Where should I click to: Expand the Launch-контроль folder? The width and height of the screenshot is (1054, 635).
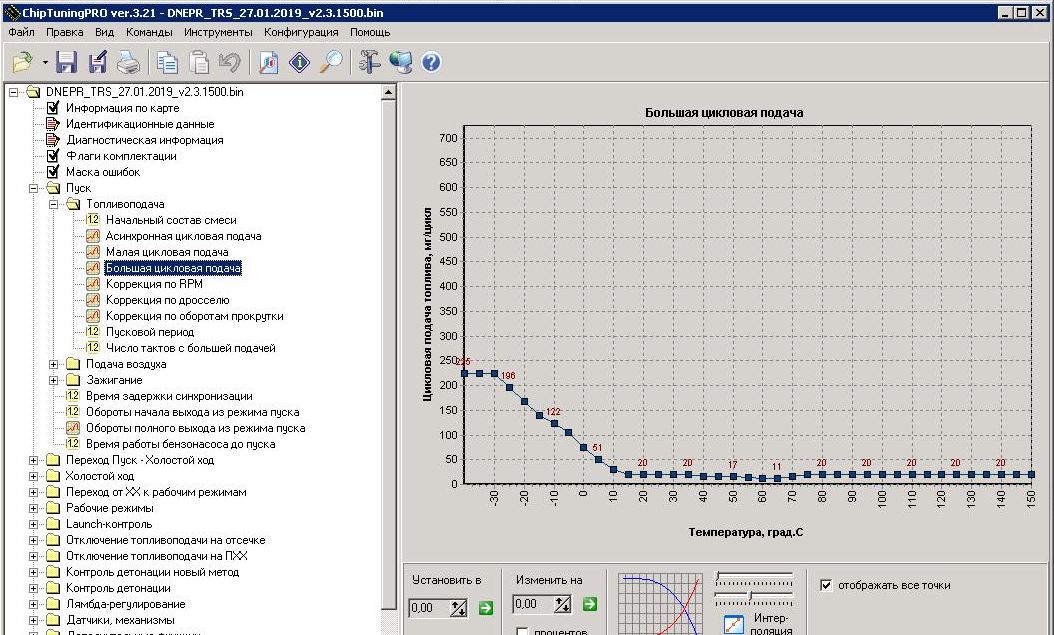point(34,524)
